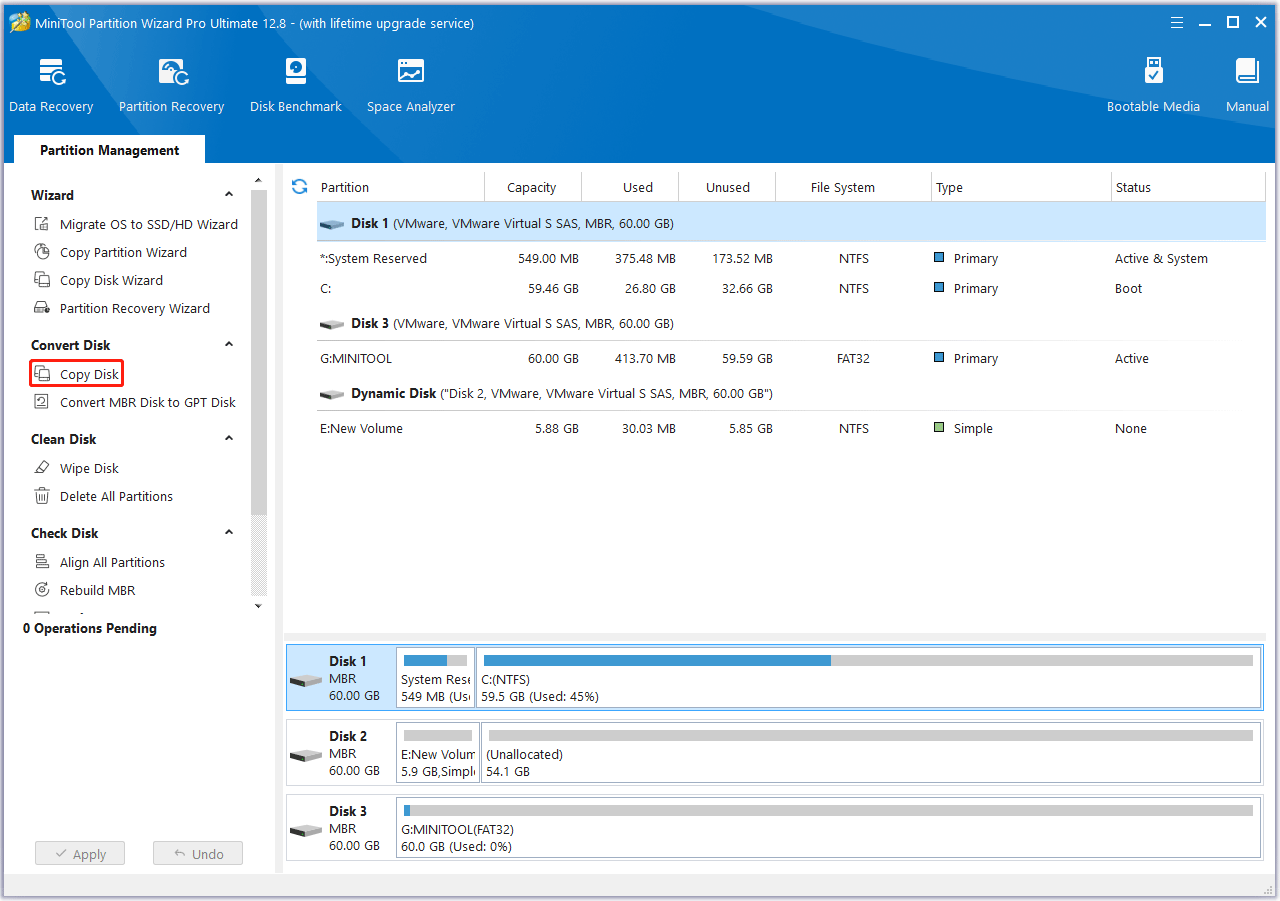The image size is (1280, 901).
Task: Click the refresh icon beside Partition column
Action: pos(299,187)
